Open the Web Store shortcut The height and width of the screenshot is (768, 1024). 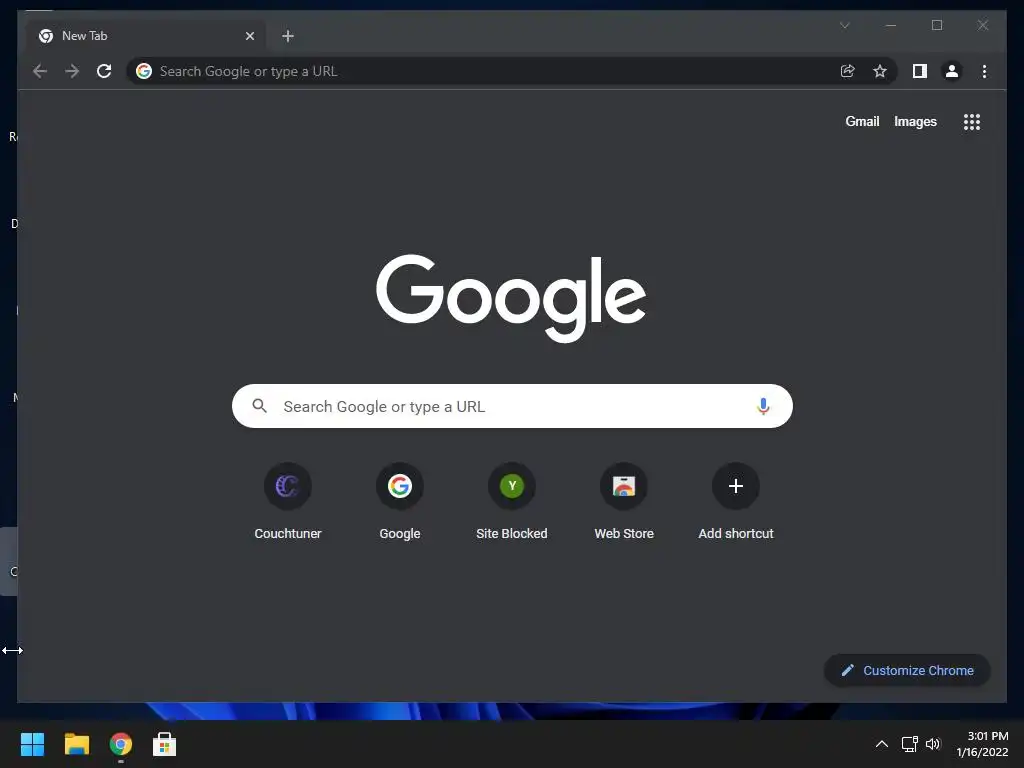tap(624, 502)
